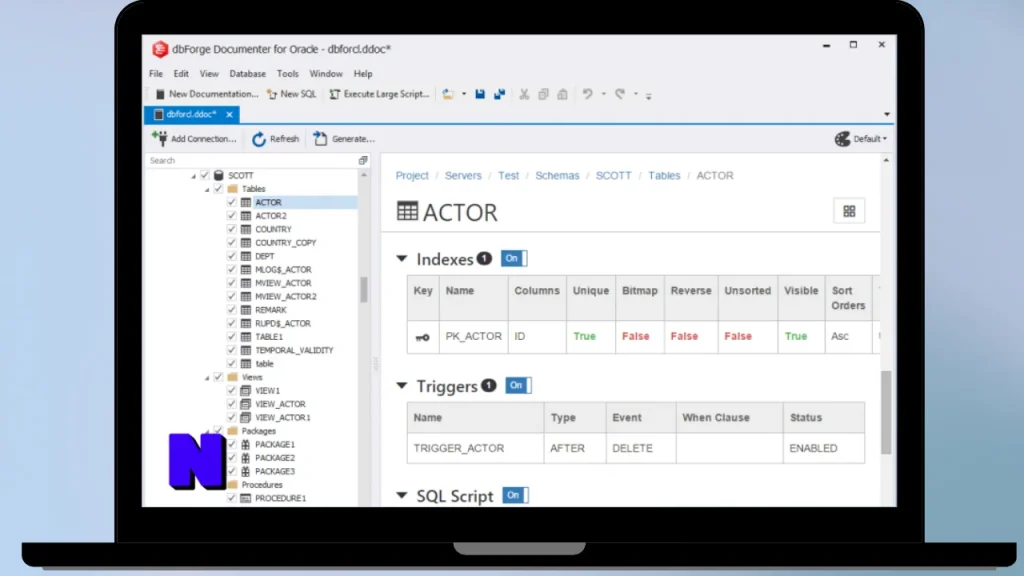
Task: Open the File menu
Action: pyautogui.click(x=156, y=74)
